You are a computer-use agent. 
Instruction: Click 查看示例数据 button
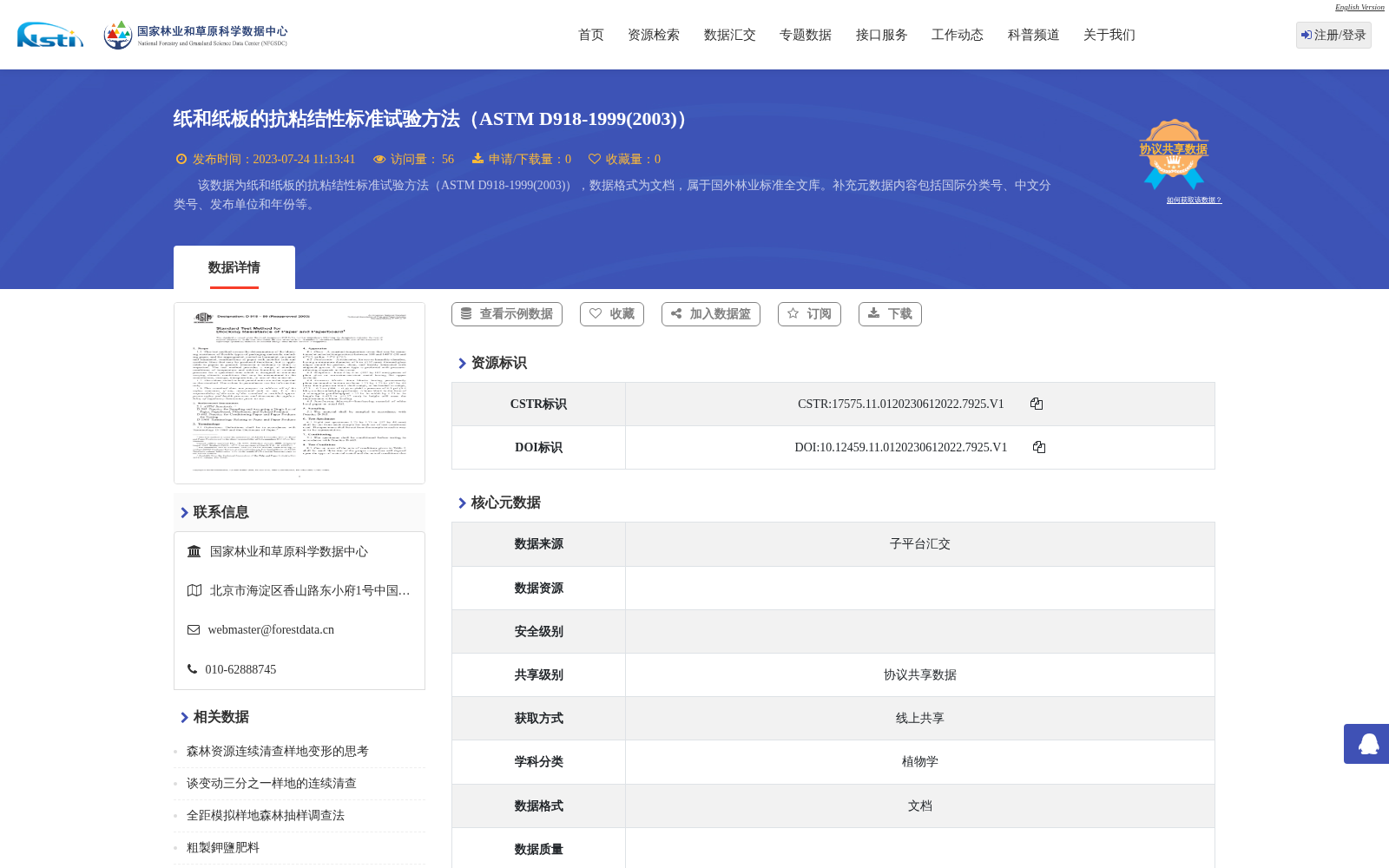(507, 314)
